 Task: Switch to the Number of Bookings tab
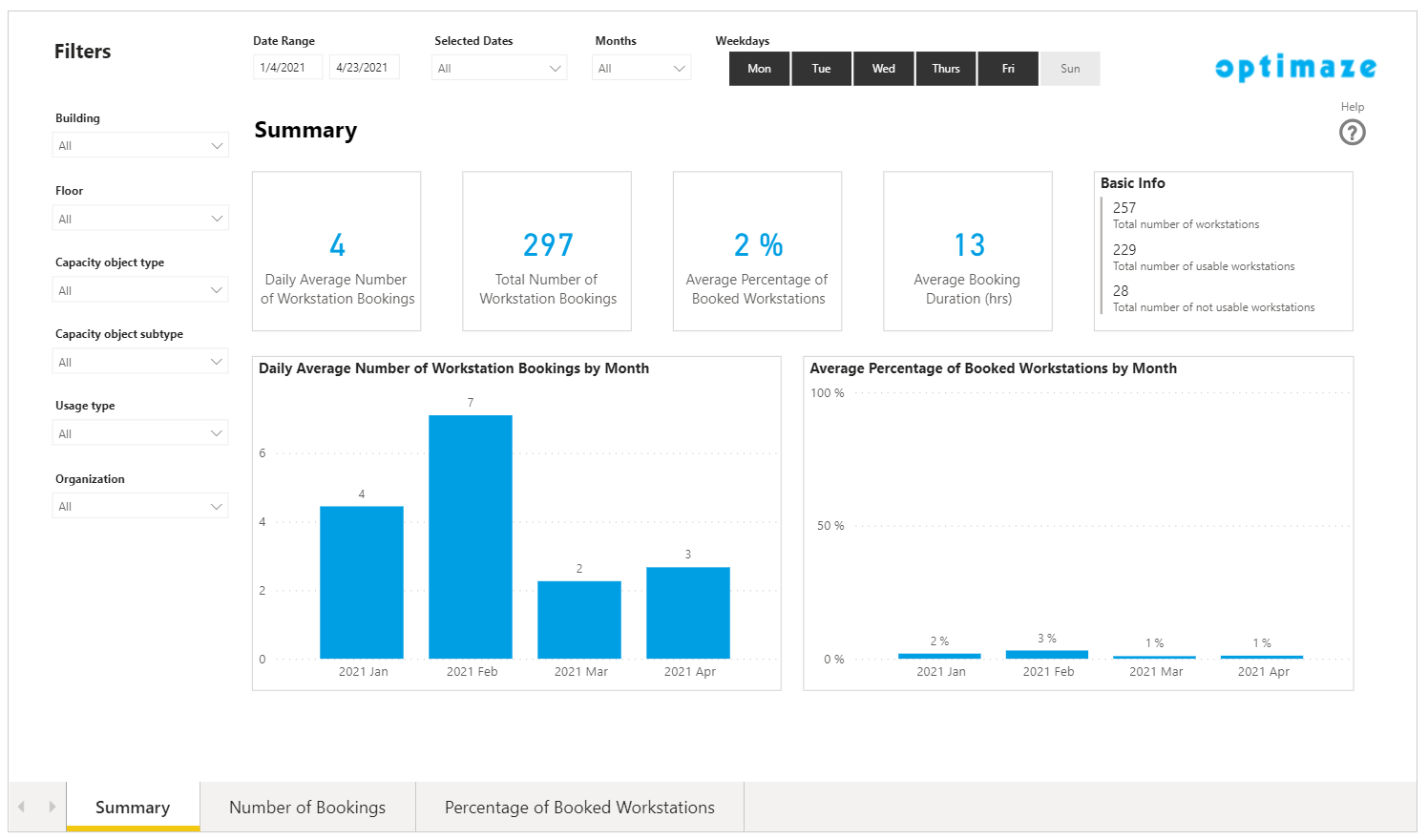point(307,808)
